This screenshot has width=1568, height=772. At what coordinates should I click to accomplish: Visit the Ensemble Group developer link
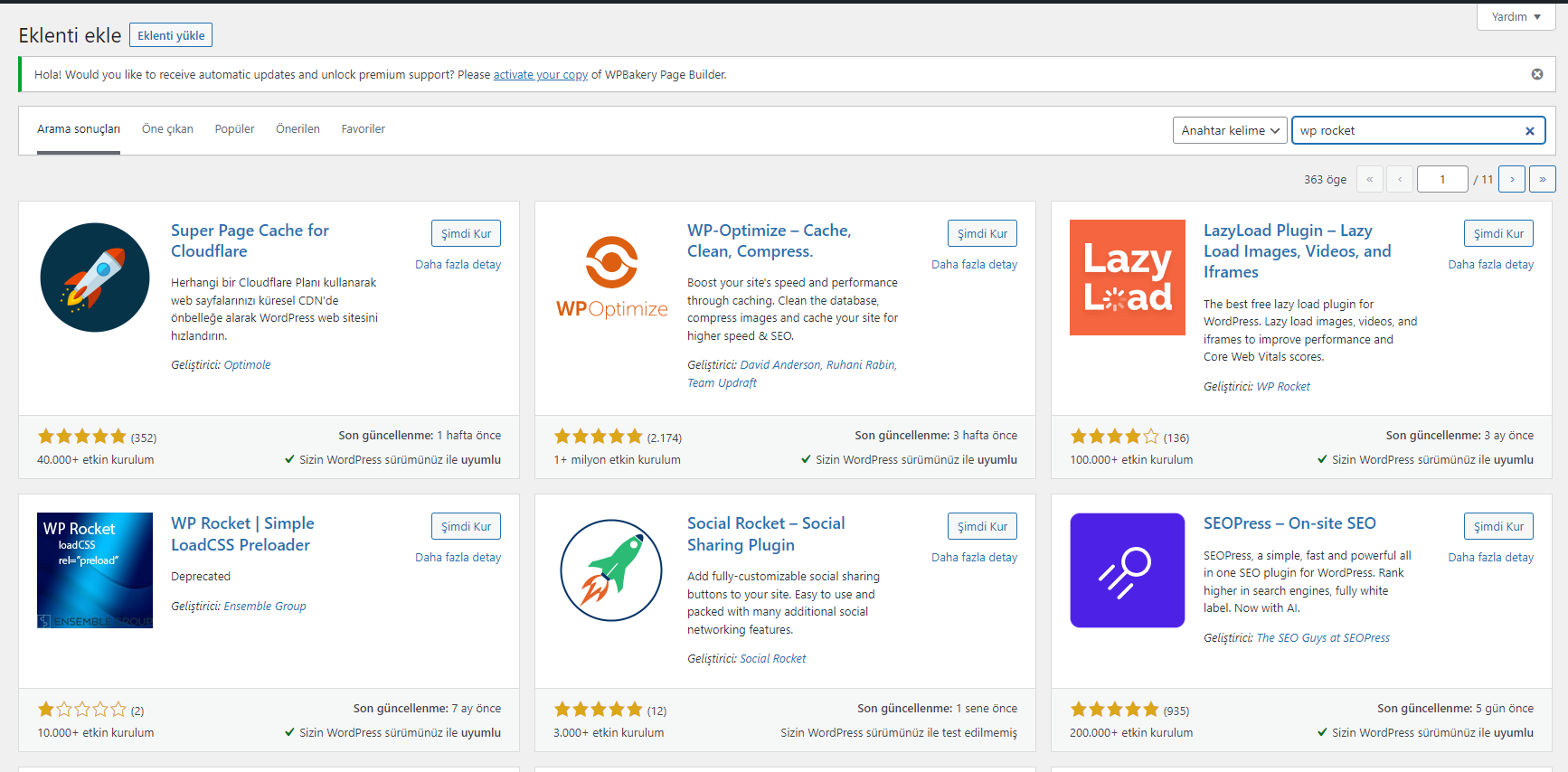[265, 607]
